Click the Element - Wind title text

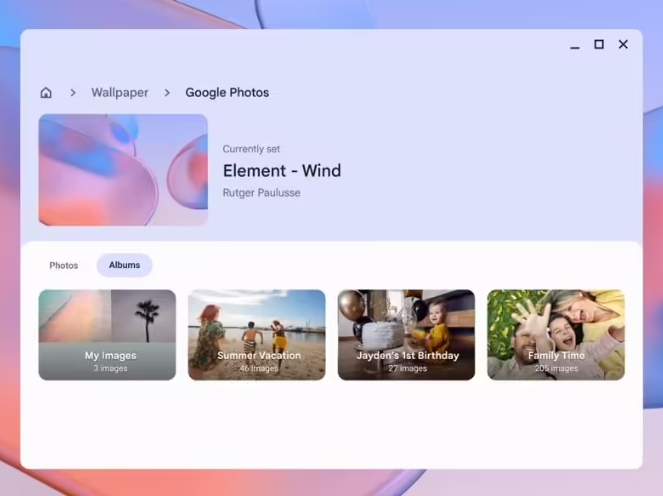pyautogui.click(x=282, y=171)
